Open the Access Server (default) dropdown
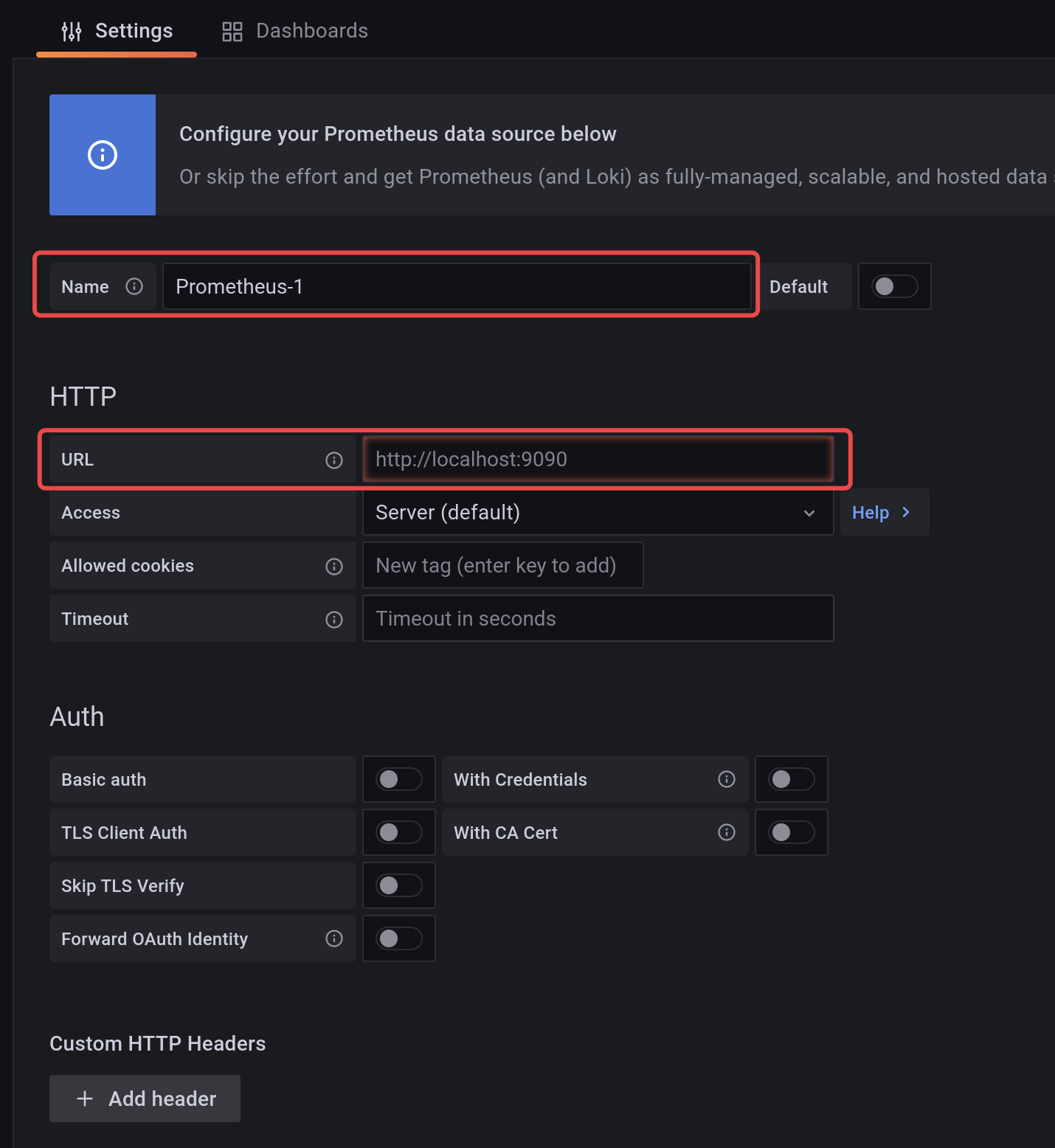 pos(598,512)
